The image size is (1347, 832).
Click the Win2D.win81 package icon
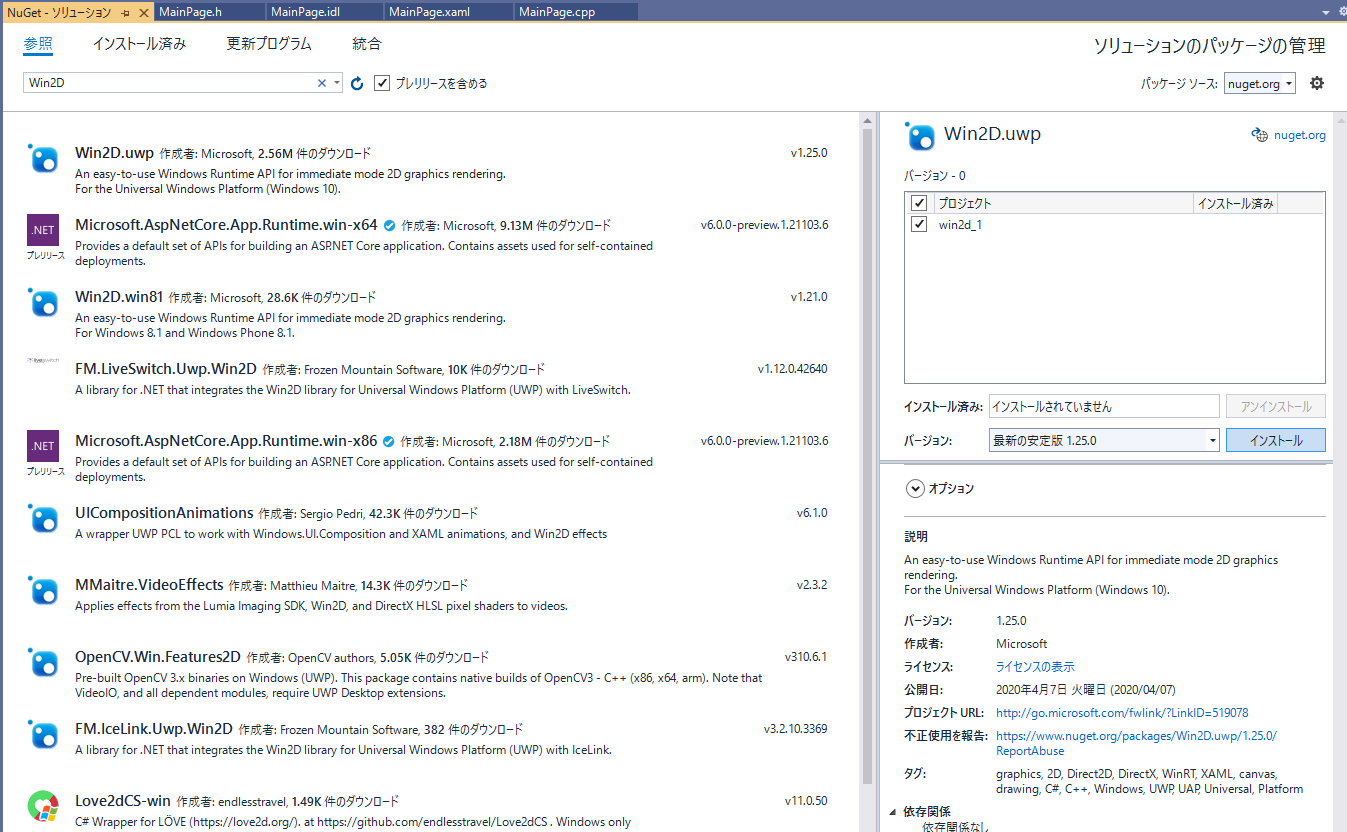(x=43, y=303)
